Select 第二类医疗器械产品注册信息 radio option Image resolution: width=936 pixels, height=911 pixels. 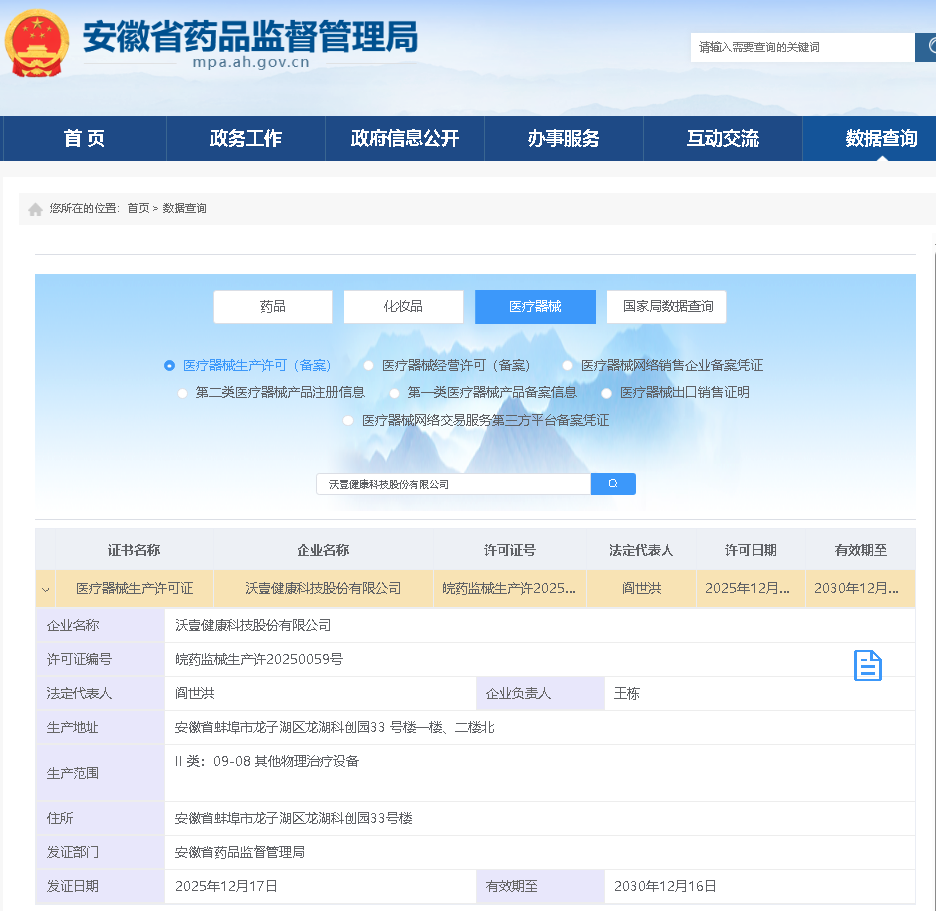click(x=183, y=393)
